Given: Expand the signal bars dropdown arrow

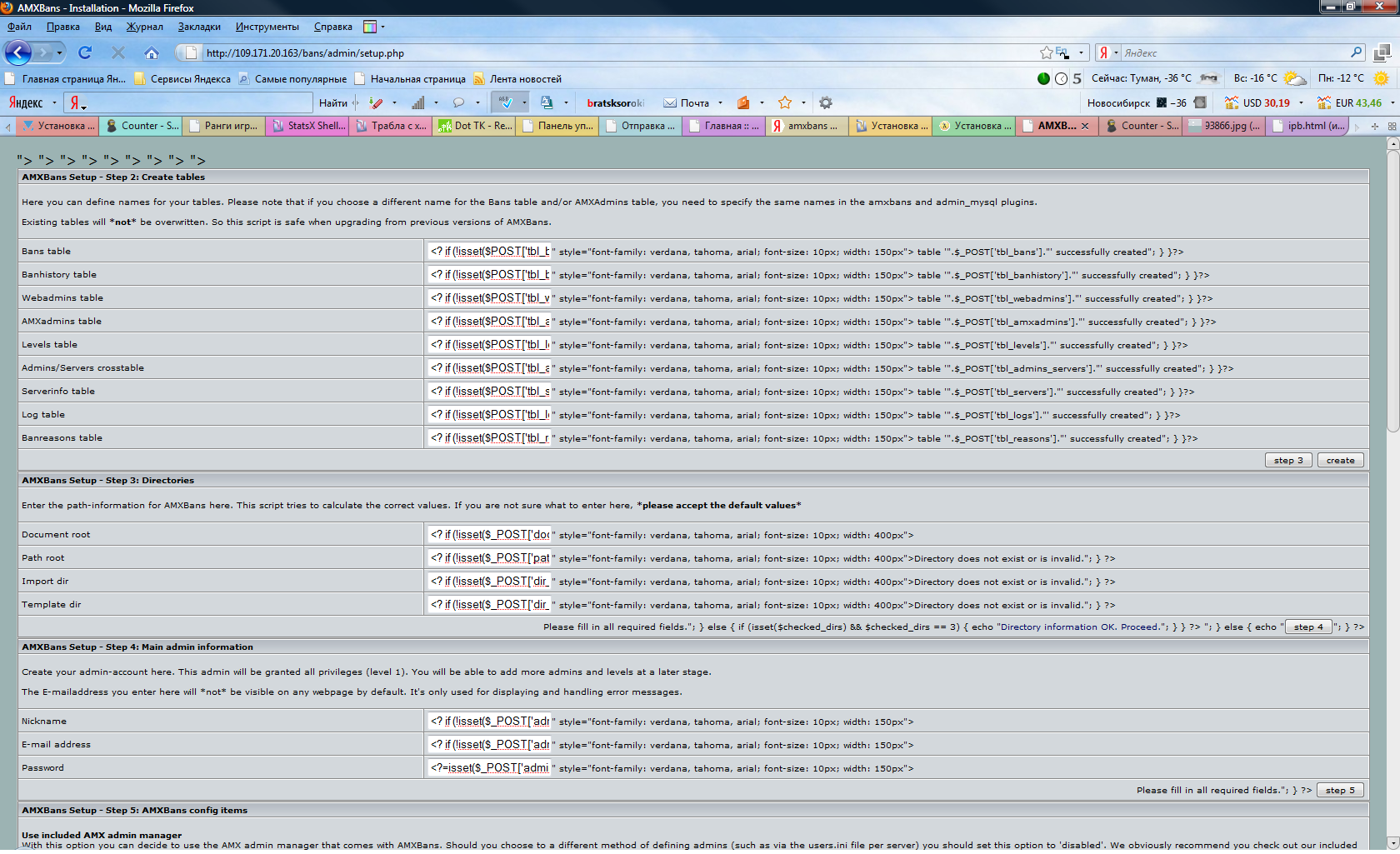Looking at the screenshot, I should [x=436, y=102].
